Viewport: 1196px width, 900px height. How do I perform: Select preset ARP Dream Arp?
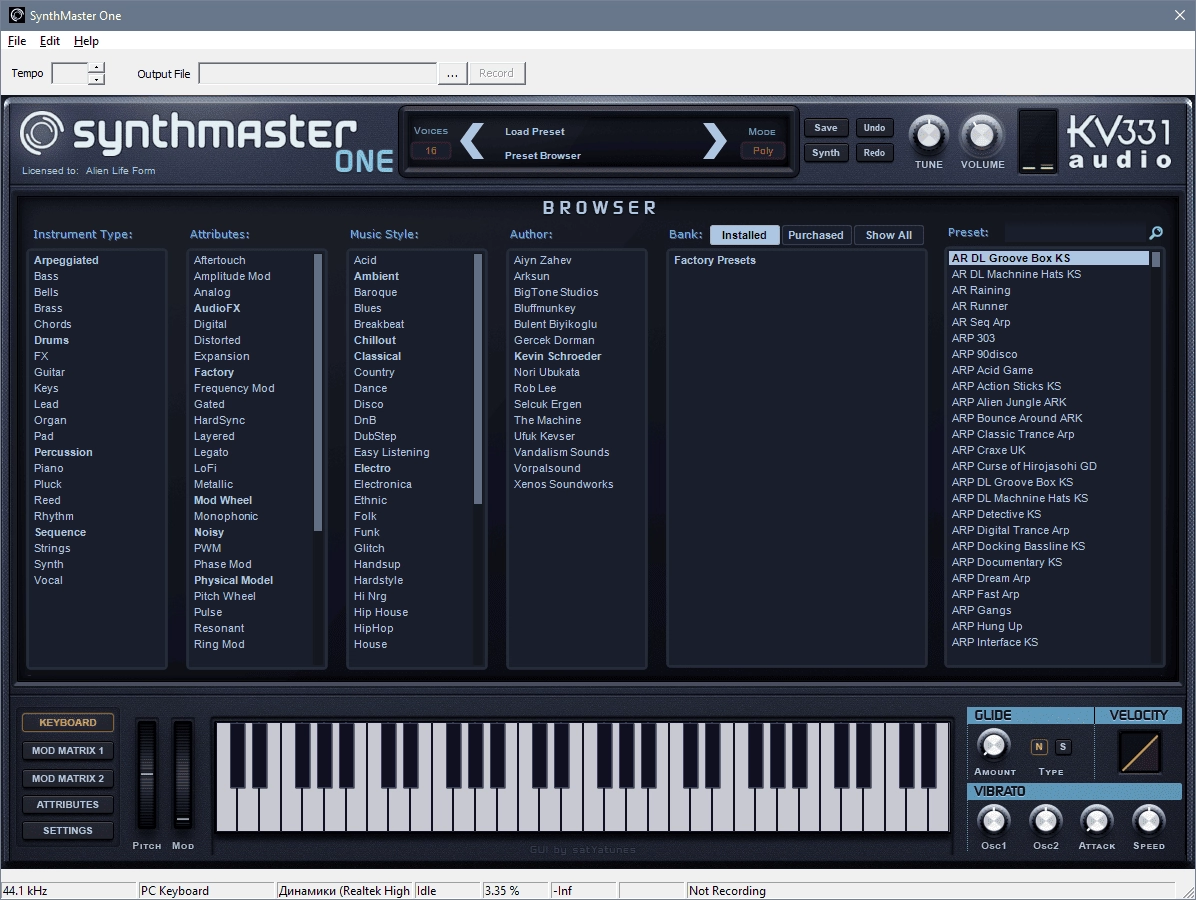(991, 578)
